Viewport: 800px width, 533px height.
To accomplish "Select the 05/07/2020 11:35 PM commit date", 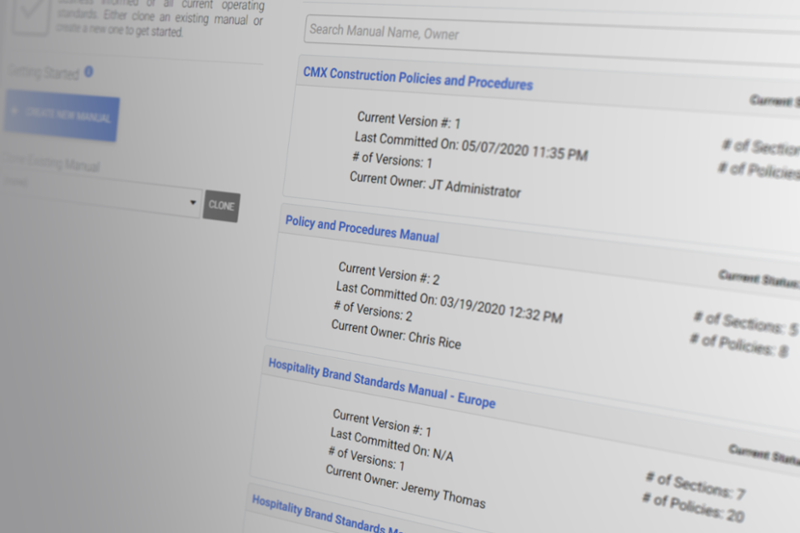I will tap(525, 149).
